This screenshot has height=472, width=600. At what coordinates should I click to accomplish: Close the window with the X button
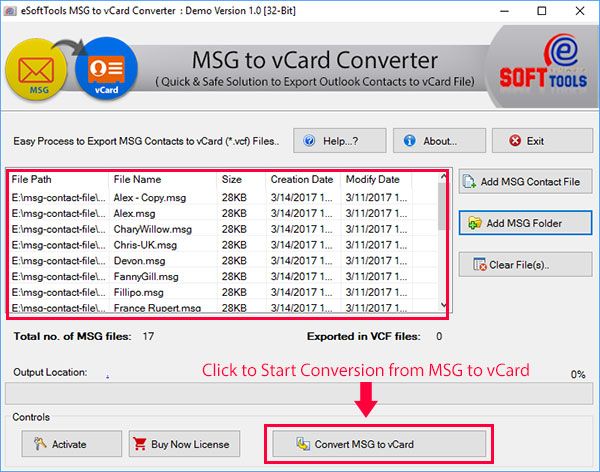tap(580, 11)
